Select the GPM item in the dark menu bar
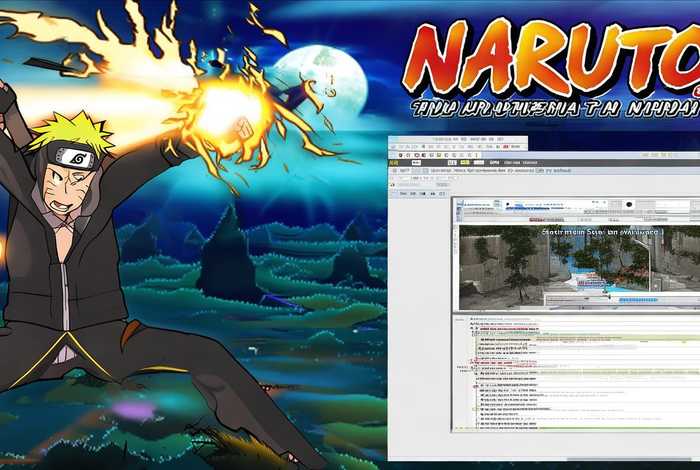Image resolution: width=700 pixels, height=470 pixels. [x=494, y=162]
